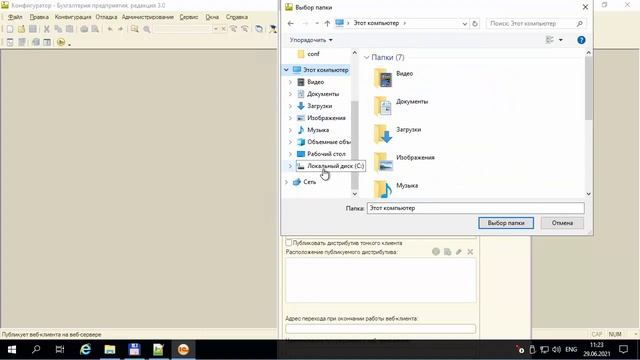Enable publishing the thin client distributive checkbox
This screenshot has width=640, height=360.
pyautogui.click(x=289, y=243)
